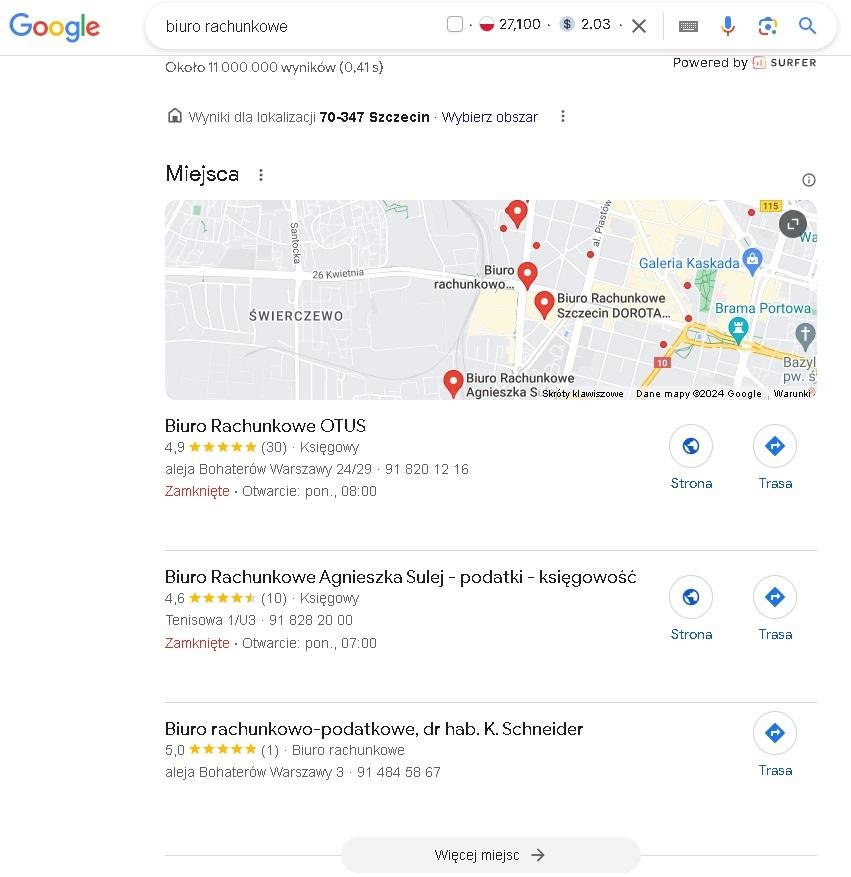The width and height of the screenshot is (851, 877).
Task: Clear the search query with X
Action: [639, 26]
